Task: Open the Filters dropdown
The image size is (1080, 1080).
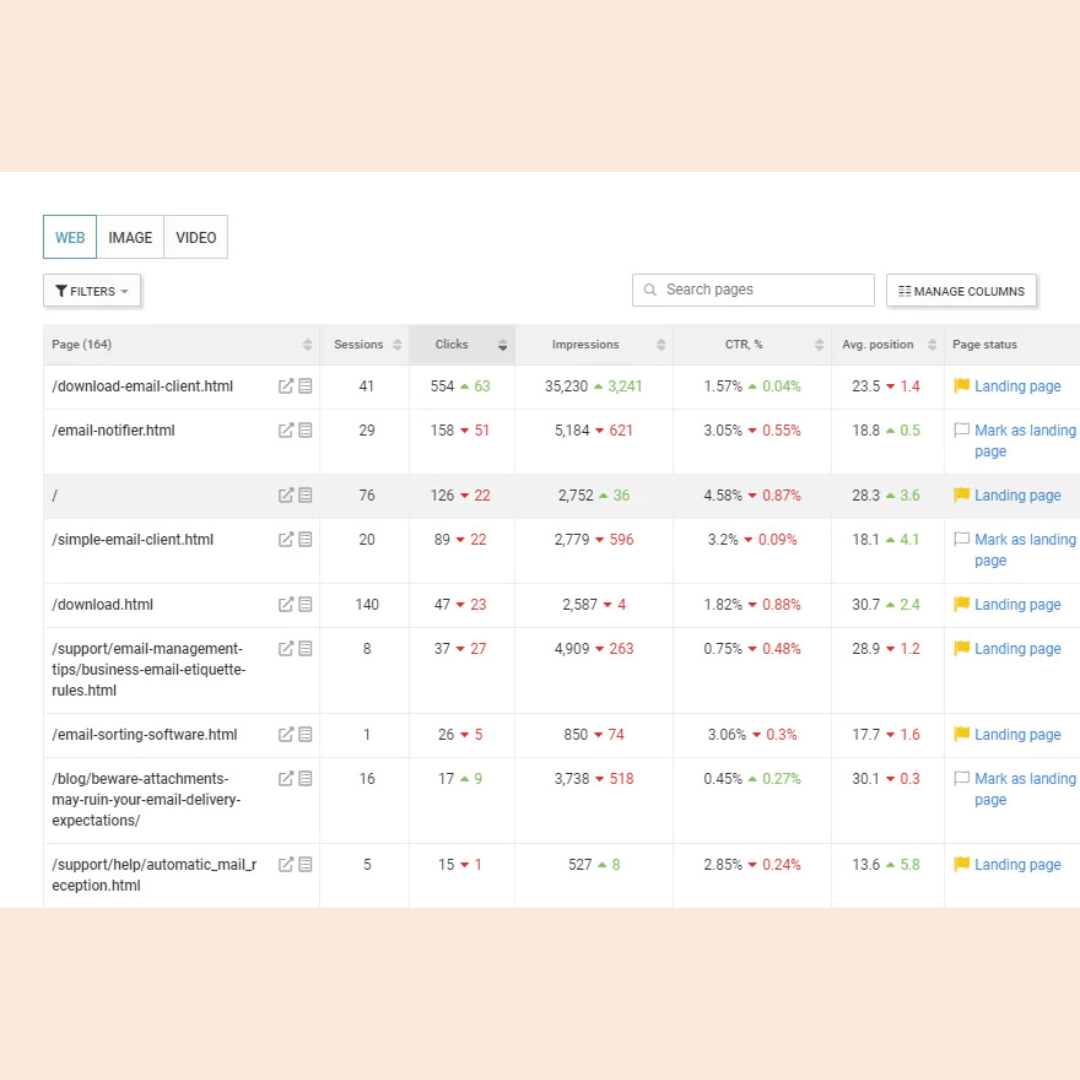Action: (x=92, y=291)
